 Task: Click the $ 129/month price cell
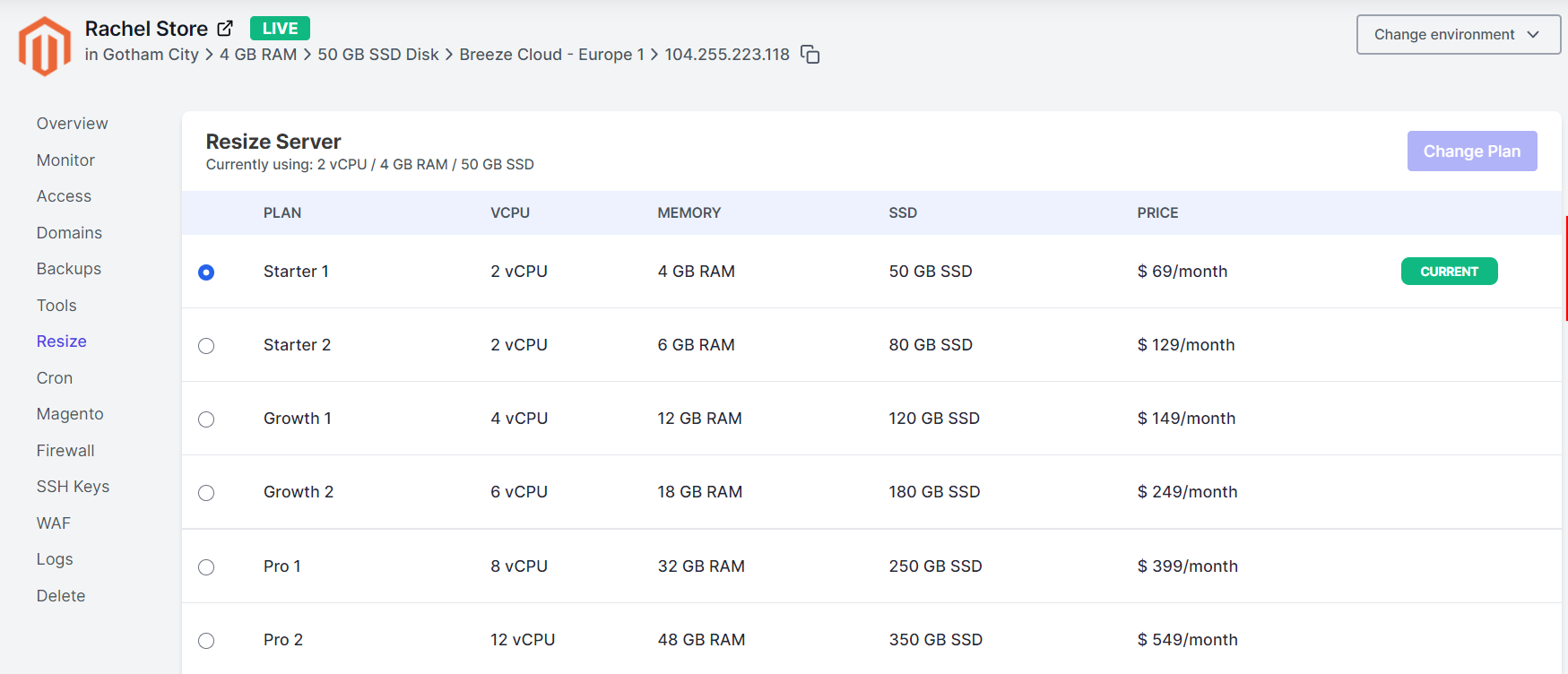coord(1186,345)
